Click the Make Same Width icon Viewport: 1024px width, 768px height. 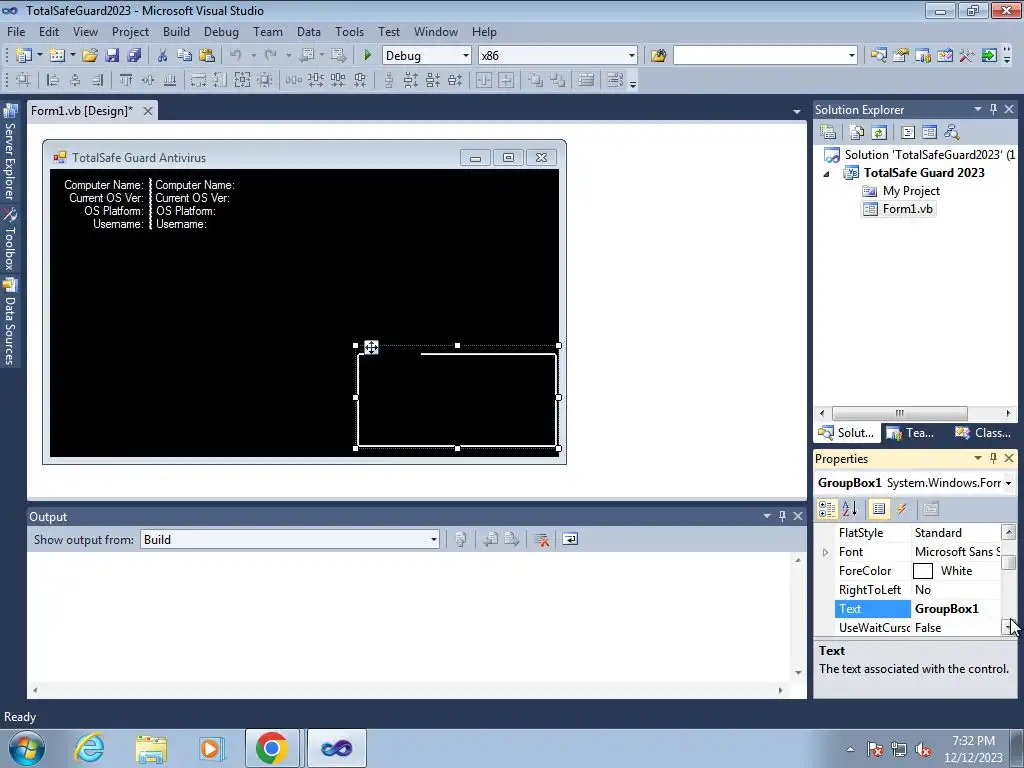tap(198, 80)
